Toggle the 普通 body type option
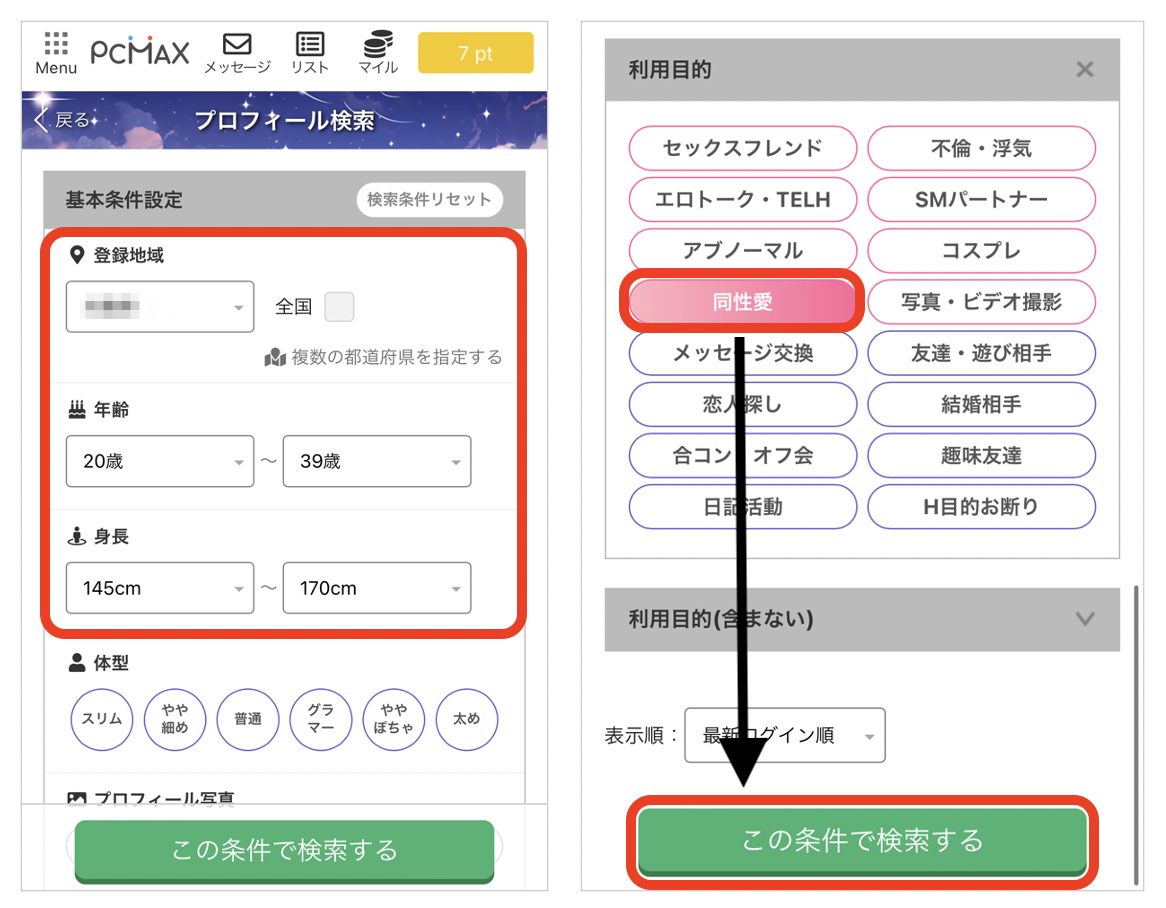The image size is (1166, 908). 248,718
